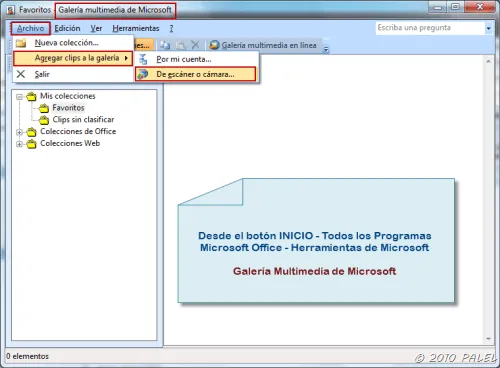Click the paste toolbar icon

180,45
